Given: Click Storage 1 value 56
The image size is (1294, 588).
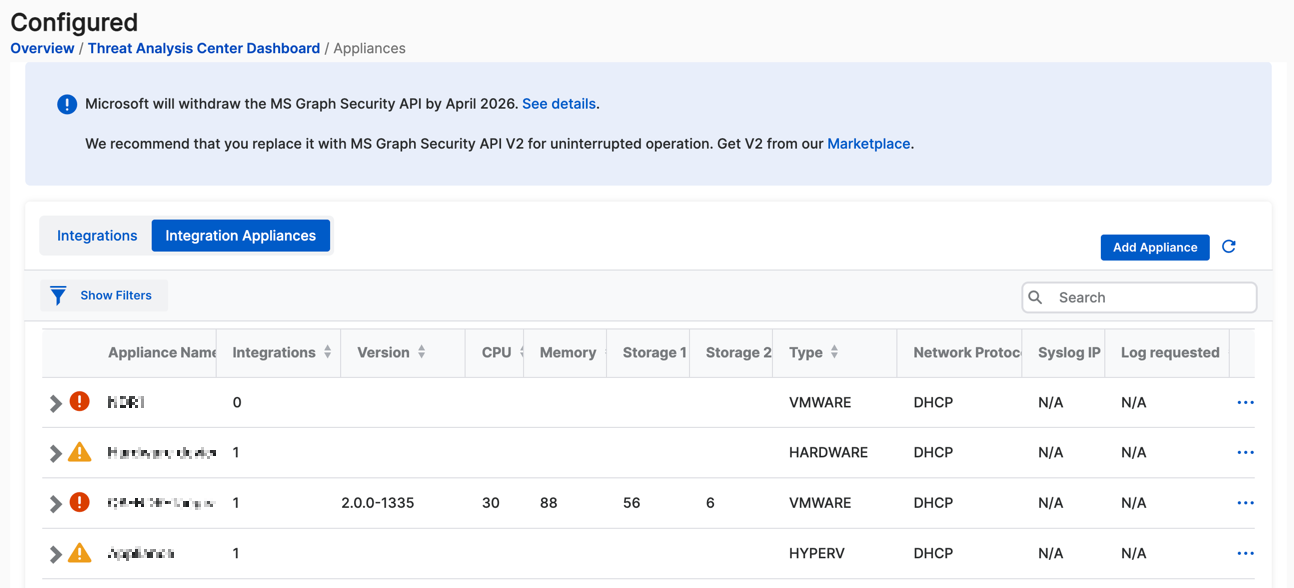Looking at the screenshot, I should pyautogui.click(x=631, y=503).
